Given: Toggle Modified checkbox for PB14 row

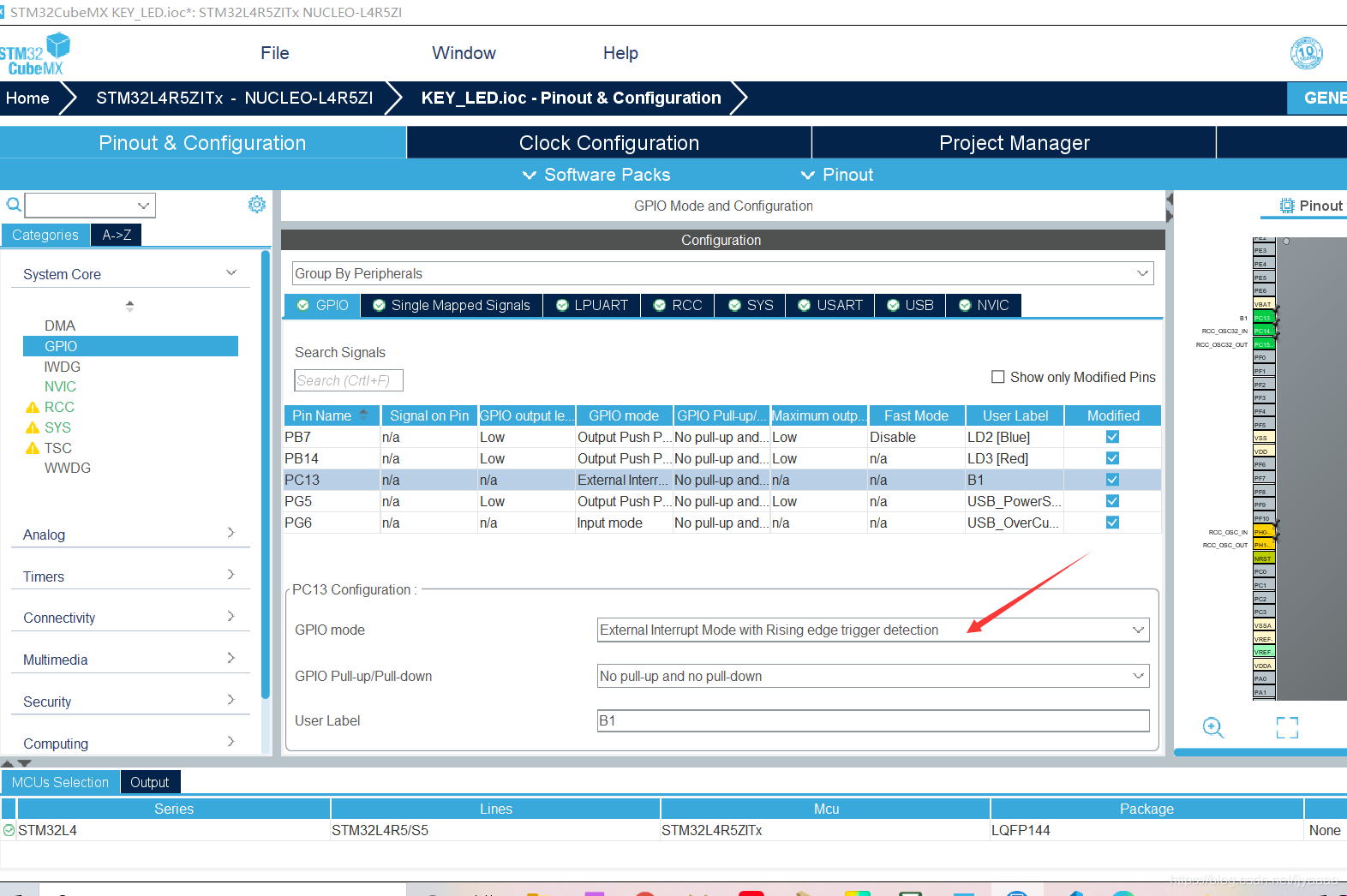Looking at the screenshot, I should click(1112, 458).
